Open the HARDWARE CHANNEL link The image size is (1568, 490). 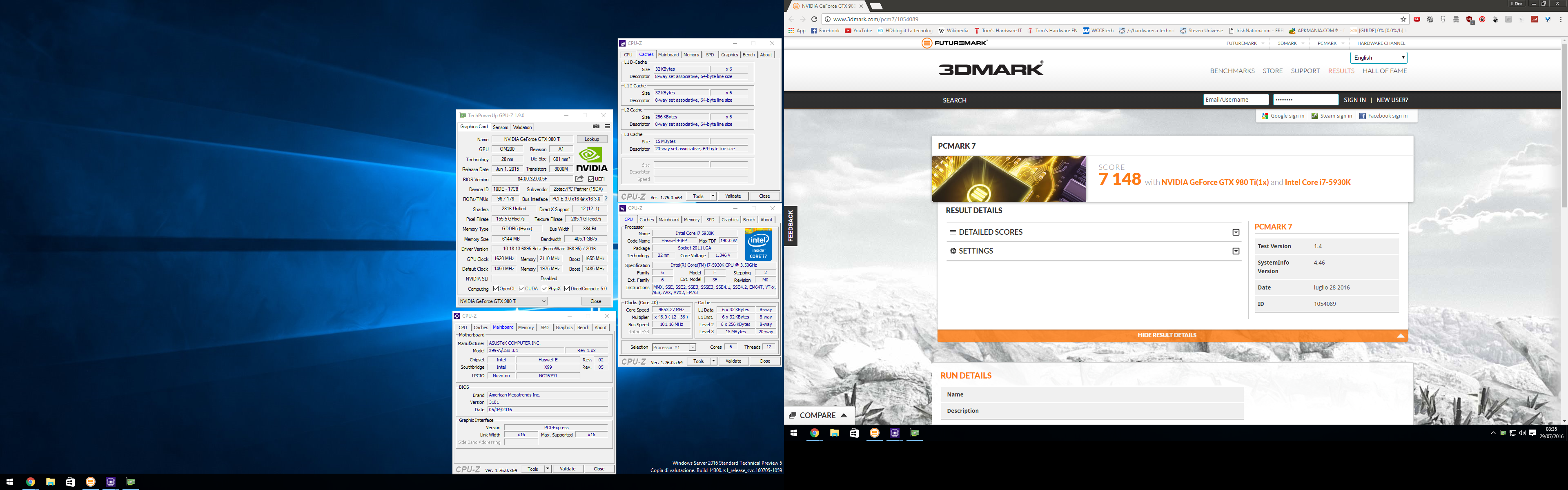(x=1381, y=43)
